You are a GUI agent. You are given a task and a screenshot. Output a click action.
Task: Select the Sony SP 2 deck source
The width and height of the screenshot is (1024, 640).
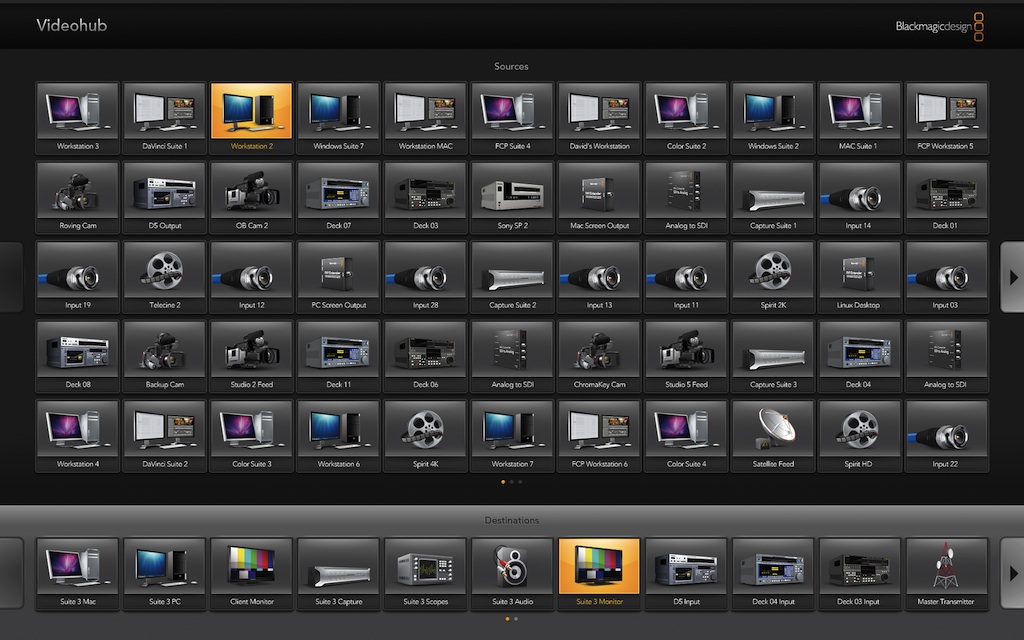tap(511, 197)
